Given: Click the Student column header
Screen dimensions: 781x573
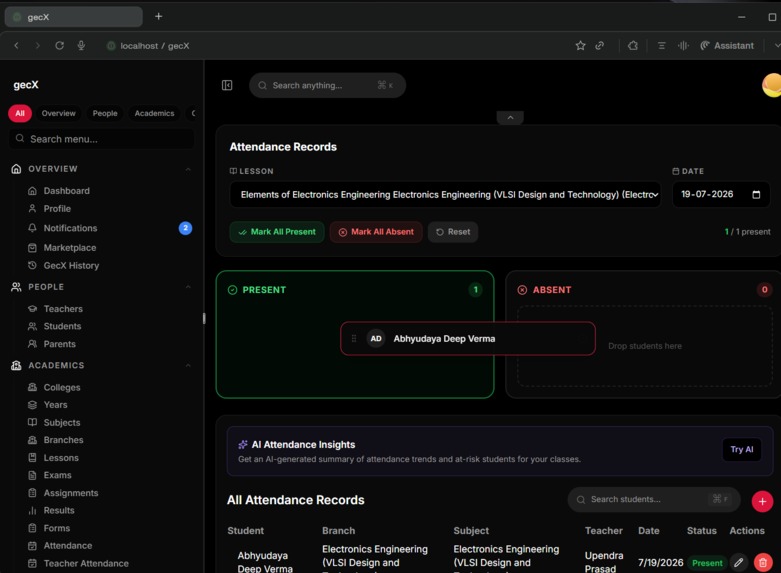Looking at the screenshot, I should point(246,531).
